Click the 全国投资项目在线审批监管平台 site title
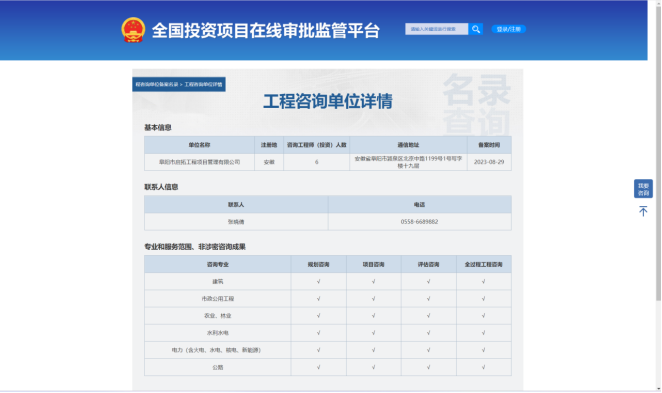662x393 pixels. click(x=266, y=31)
